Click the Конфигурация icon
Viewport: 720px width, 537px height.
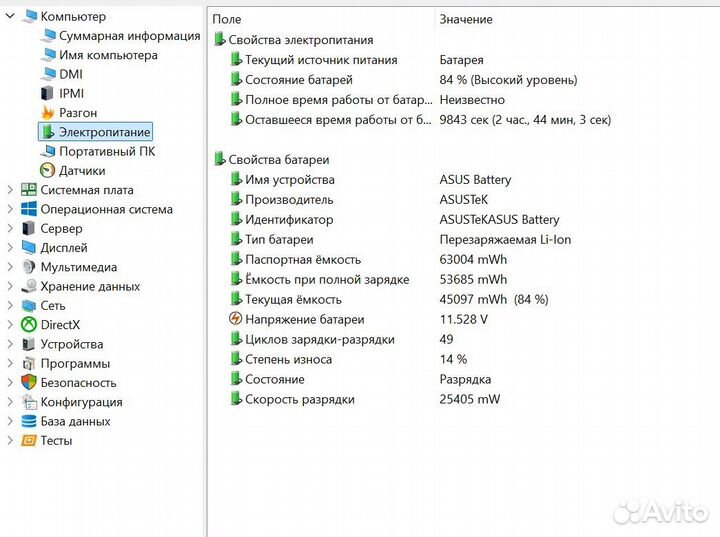click(x=29, y=402)
